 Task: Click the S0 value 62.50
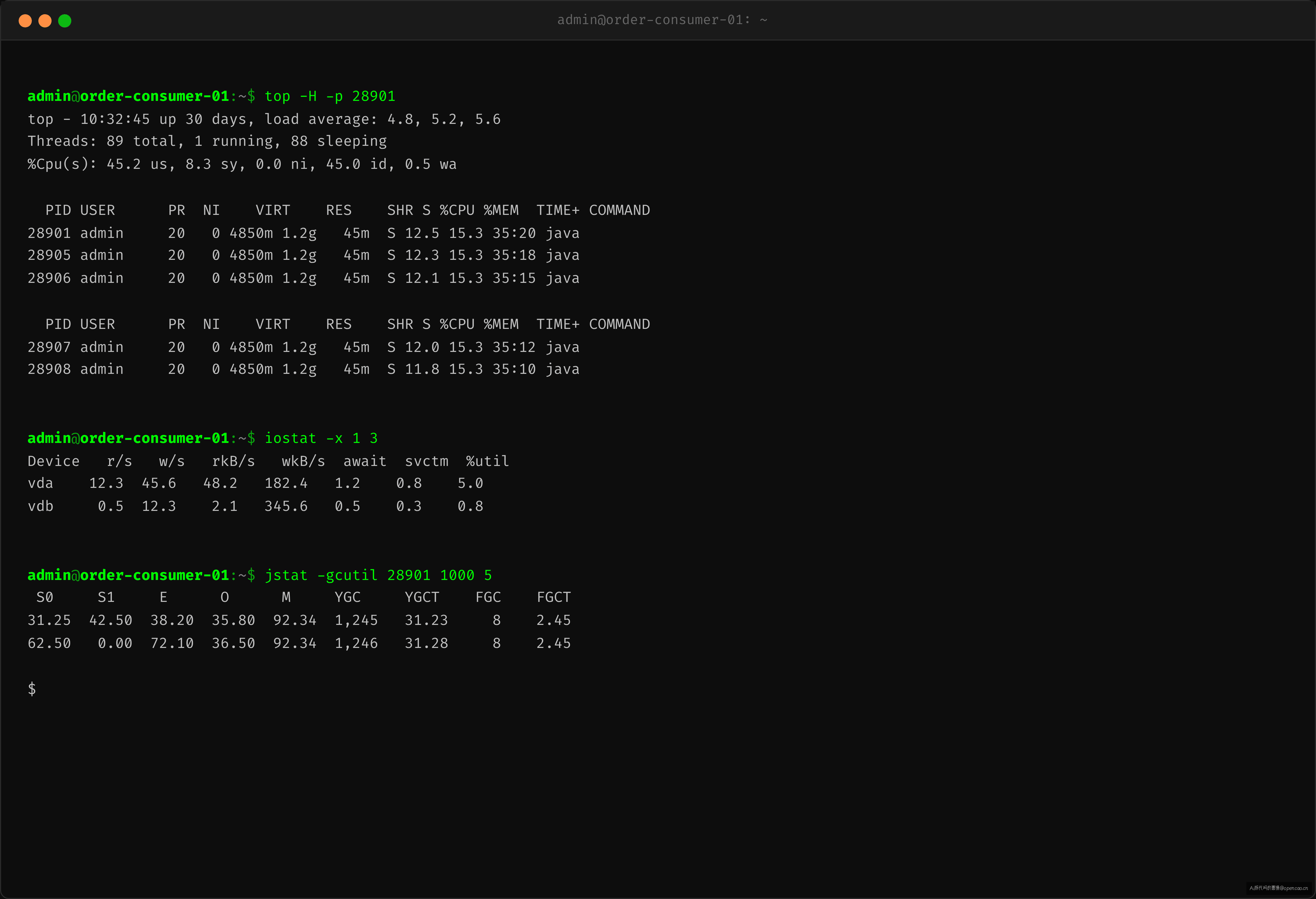(x=49, y=644)
